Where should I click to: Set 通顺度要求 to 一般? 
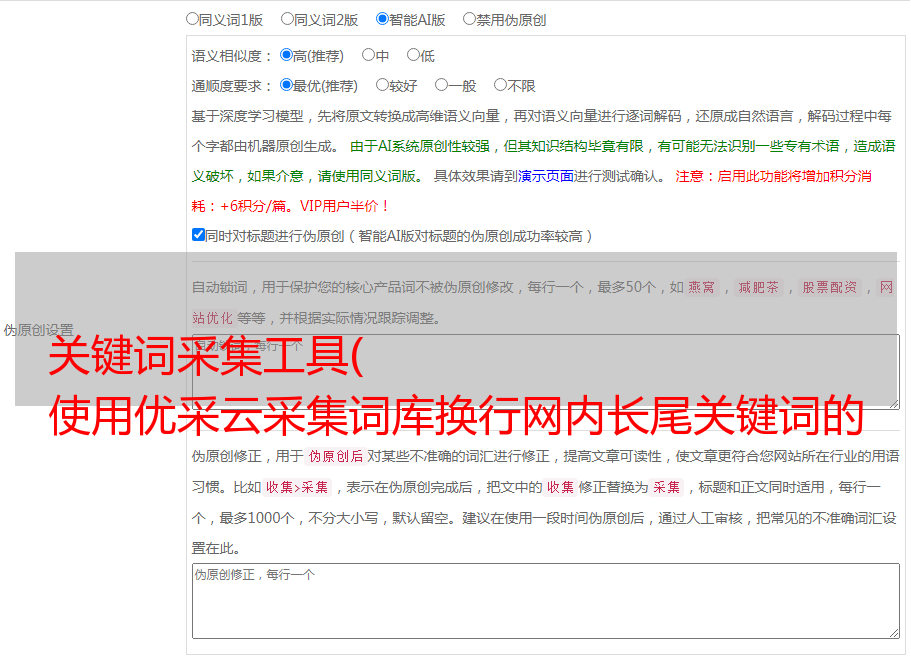(442, 85)
